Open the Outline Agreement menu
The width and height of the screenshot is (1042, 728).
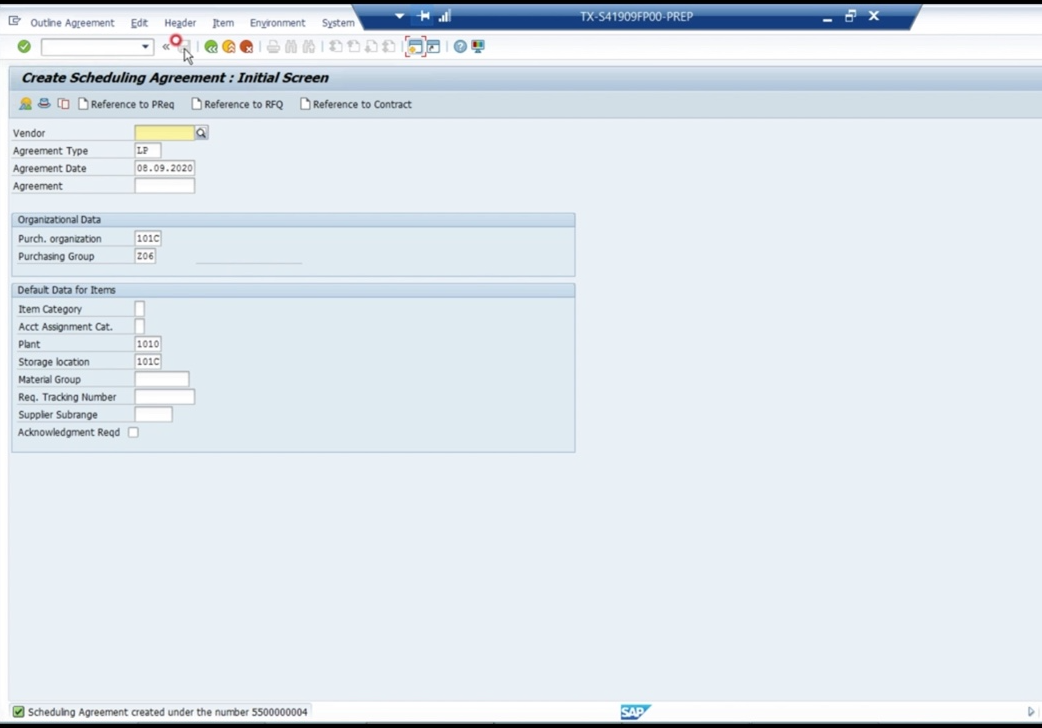(72, 23)
